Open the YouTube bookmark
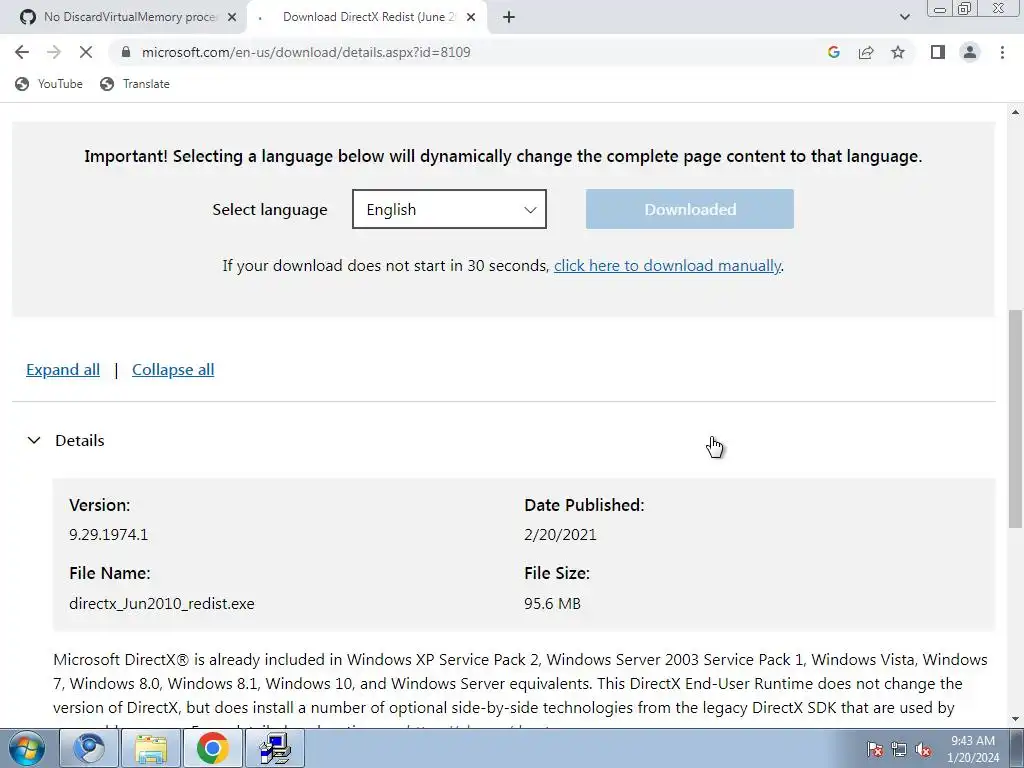 coord(49,84)
